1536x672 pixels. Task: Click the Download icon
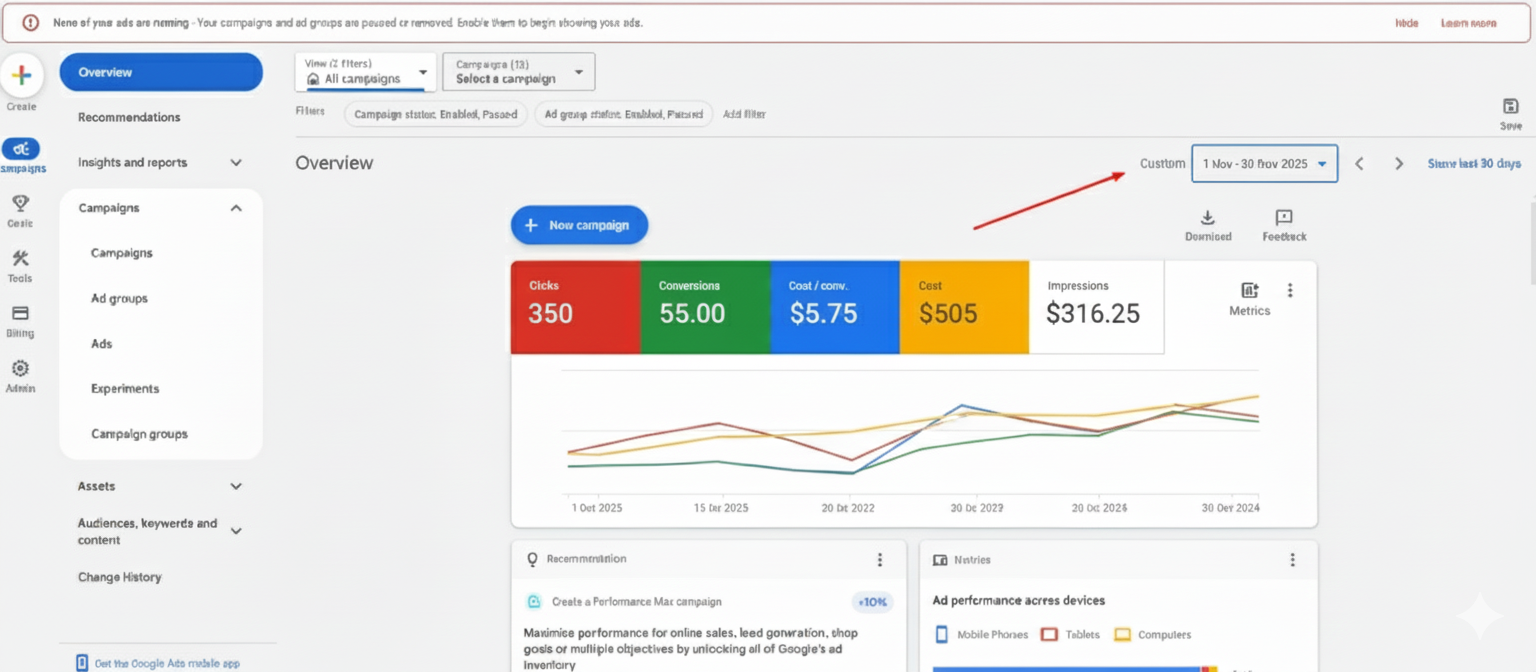(x=1207, y=218)
